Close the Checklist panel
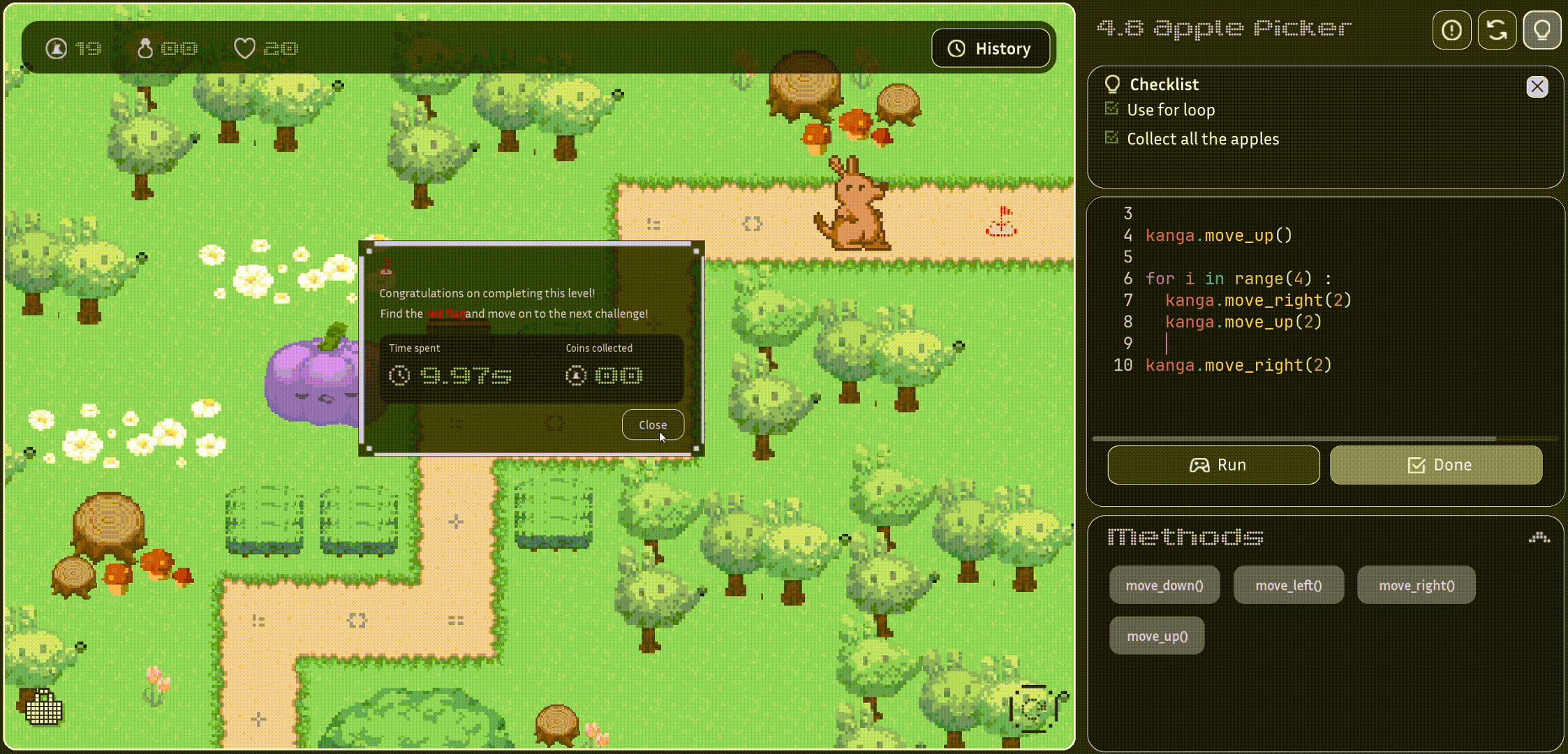Image resolution: width=1568 pixels, height=754 pixels. [x=1537, y=87]
